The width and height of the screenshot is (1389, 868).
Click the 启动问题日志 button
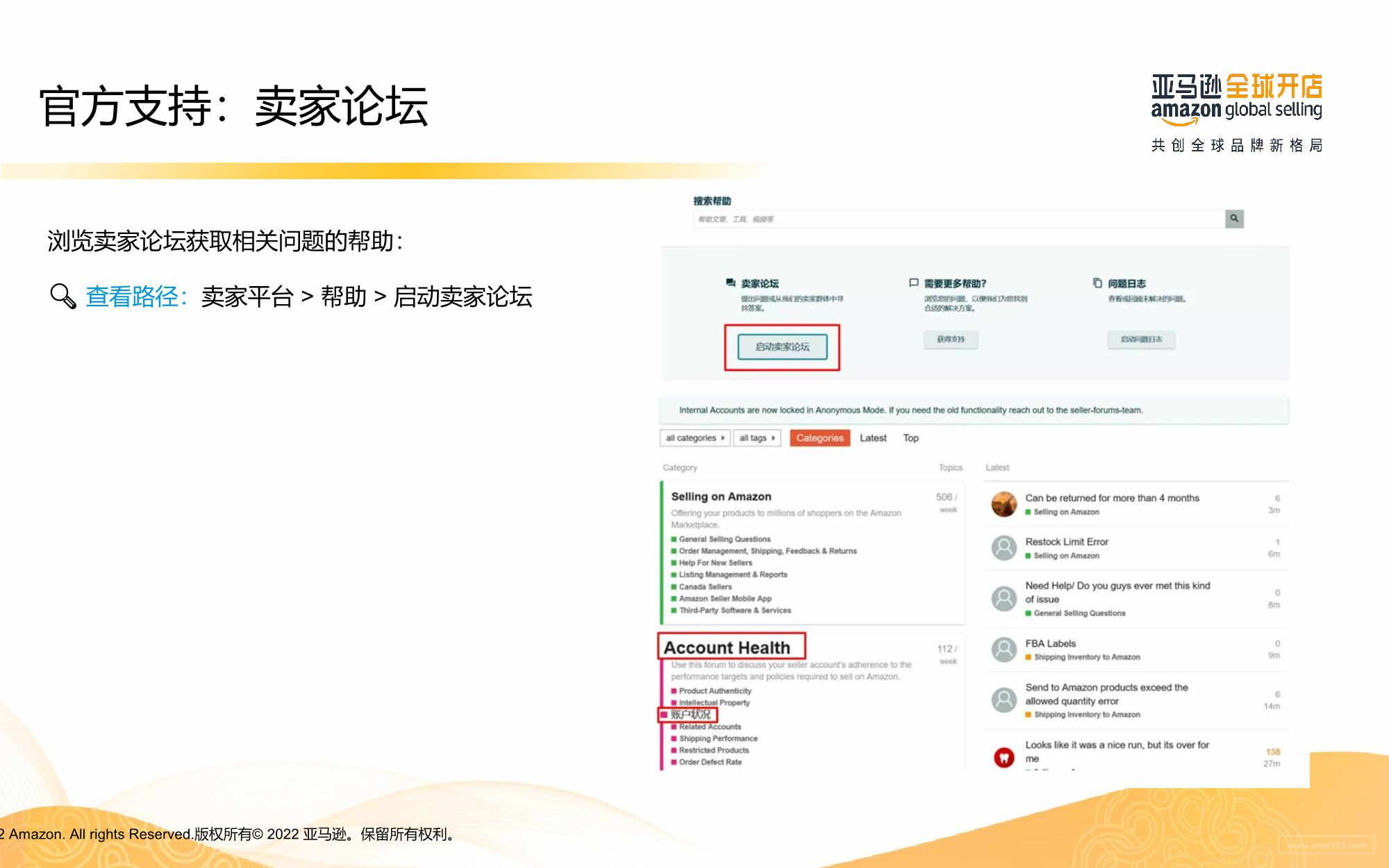1141,340
